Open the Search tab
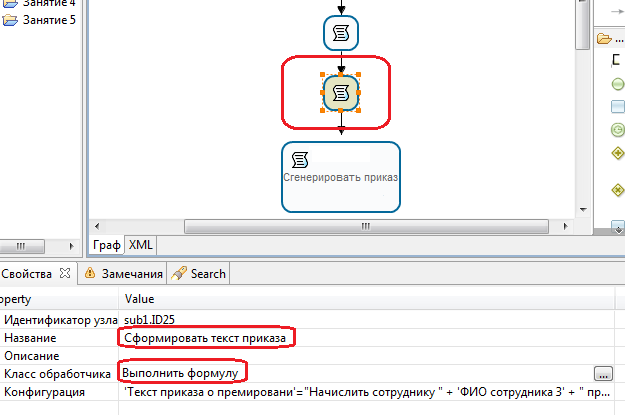Image resolution: width=625 pixels, height=415 pixels. point(200,273)
